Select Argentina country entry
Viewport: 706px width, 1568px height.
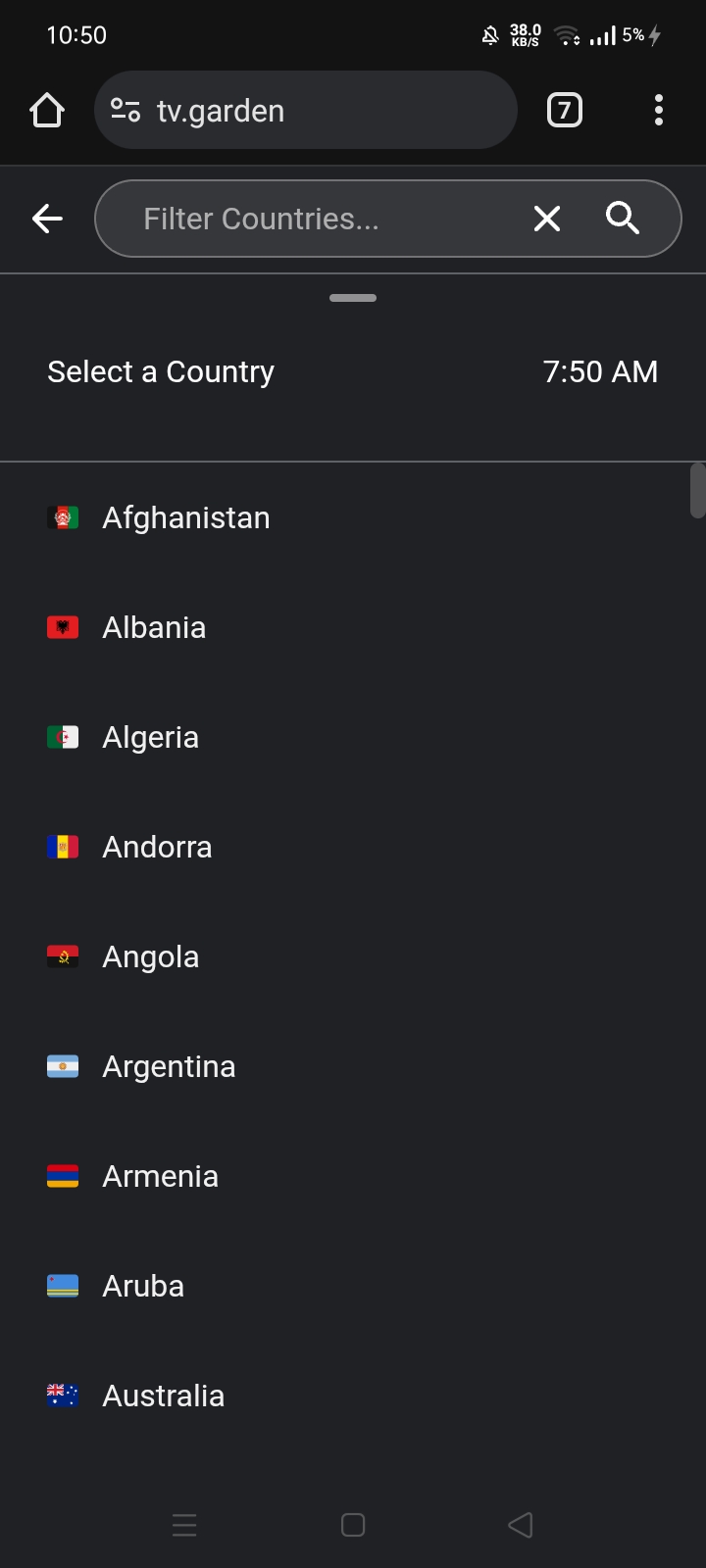[x=169, y=1066]
